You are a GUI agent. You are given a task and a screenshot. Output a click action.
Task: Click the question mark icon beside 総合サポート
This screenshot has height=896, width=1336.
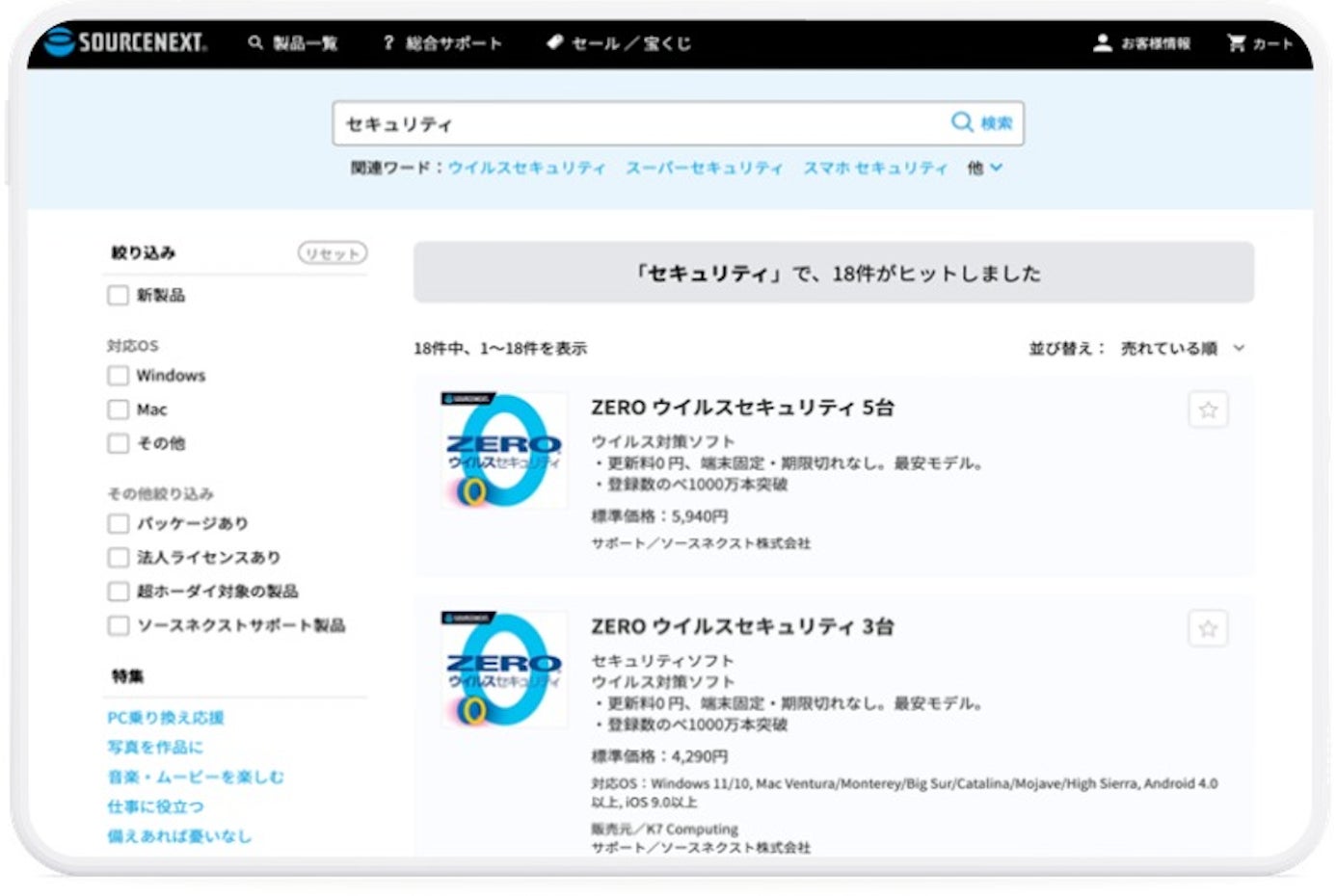click(388, 42)
